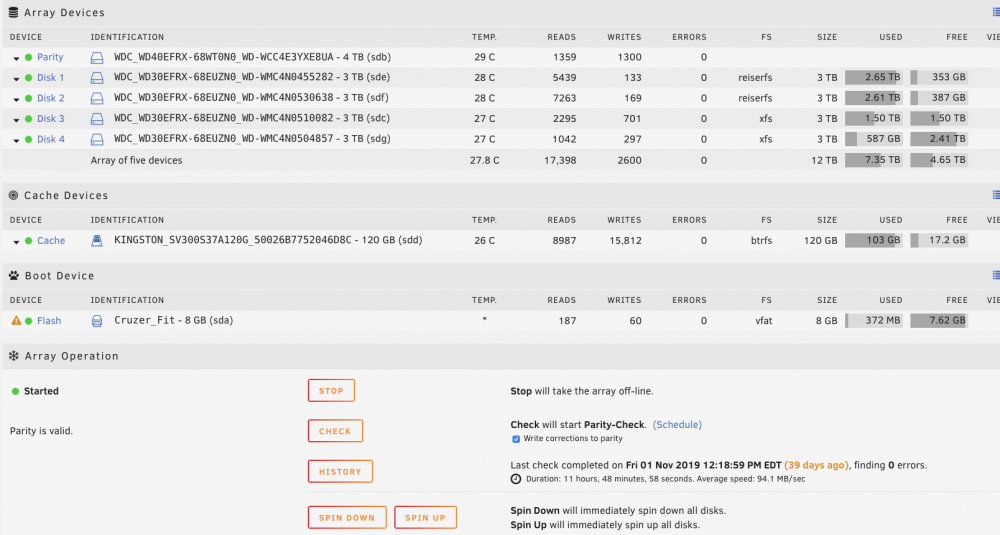The width and height of the screenshot is (1000, 535).
Task: Click Cache used 103 GB bar
Action: 874,240
